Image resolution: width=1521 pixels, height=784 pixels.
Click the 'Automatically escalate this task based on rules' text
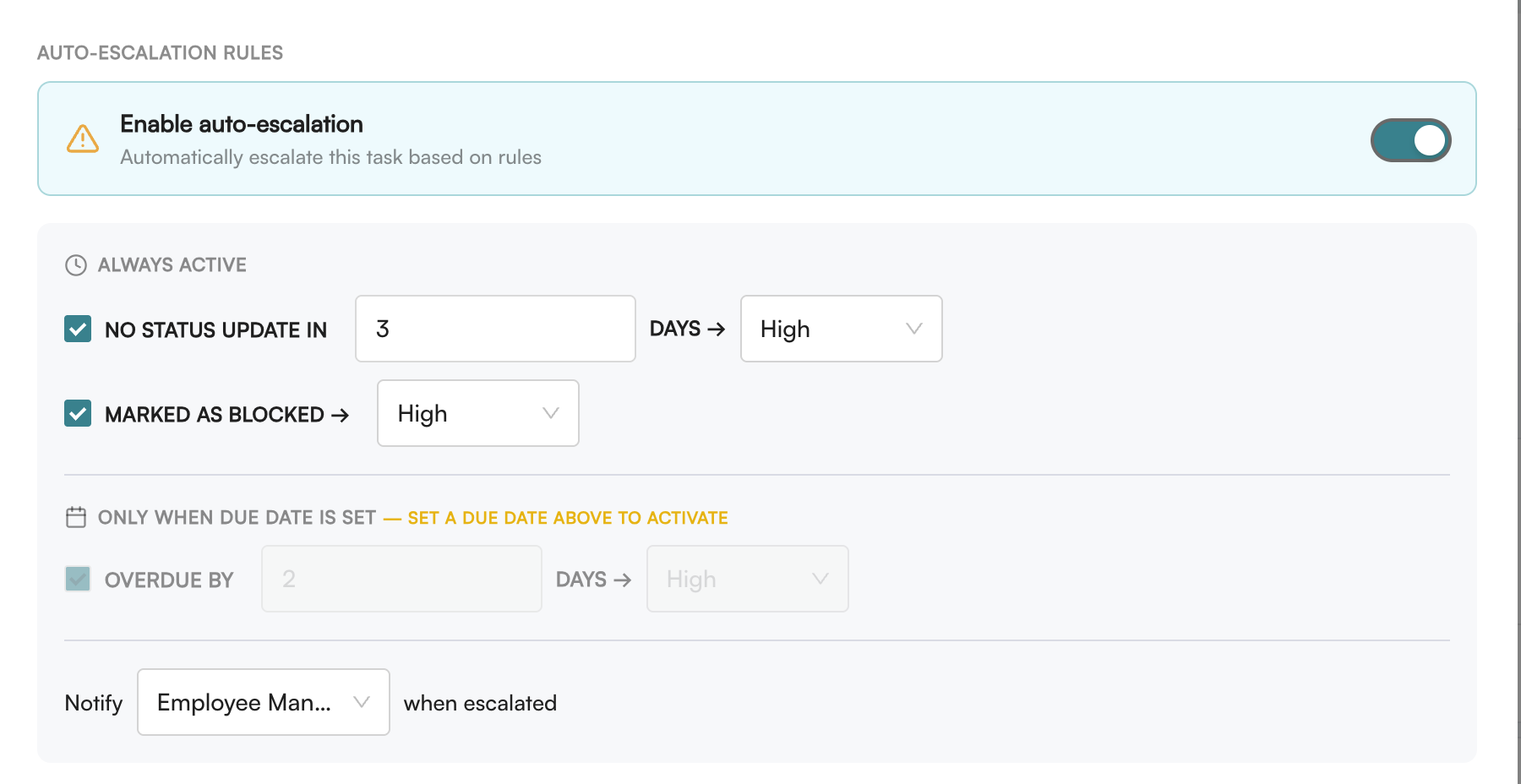pyautogui.click(x=330, y=157)
